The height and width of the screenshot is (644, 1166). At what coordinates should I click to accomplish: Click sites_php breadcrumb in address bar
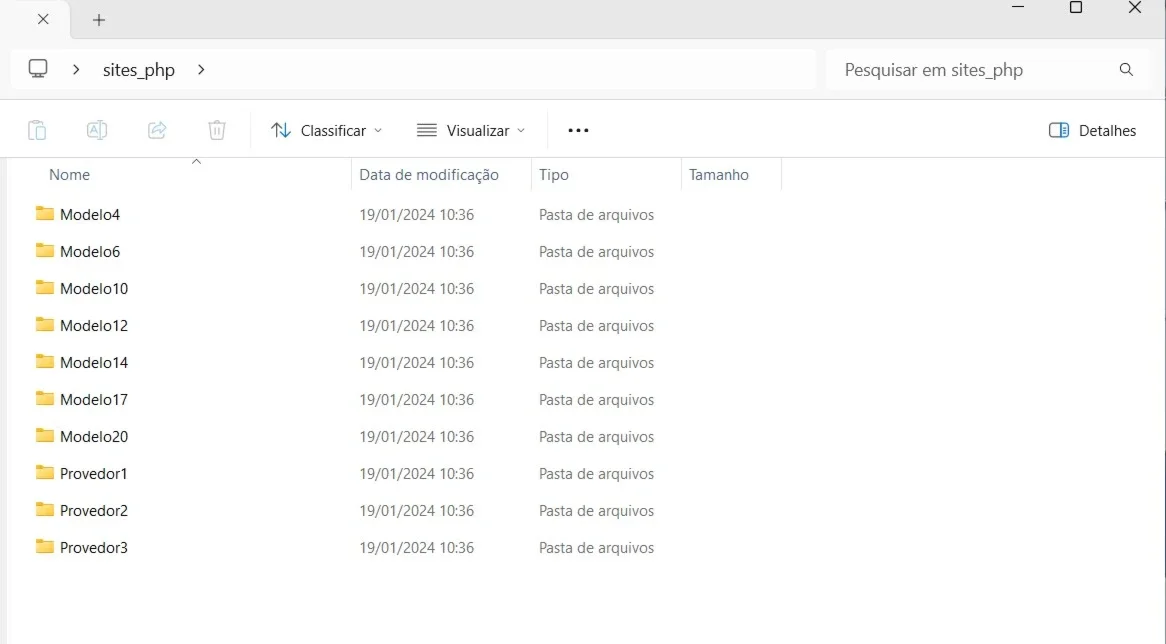[x=139, y=70]
